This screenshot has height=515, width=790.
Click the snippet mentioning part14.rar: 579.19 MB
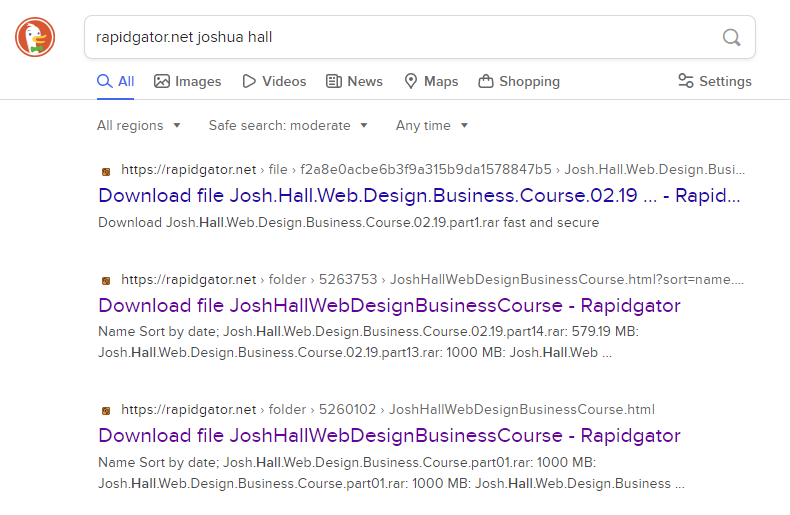coord(368,342)
